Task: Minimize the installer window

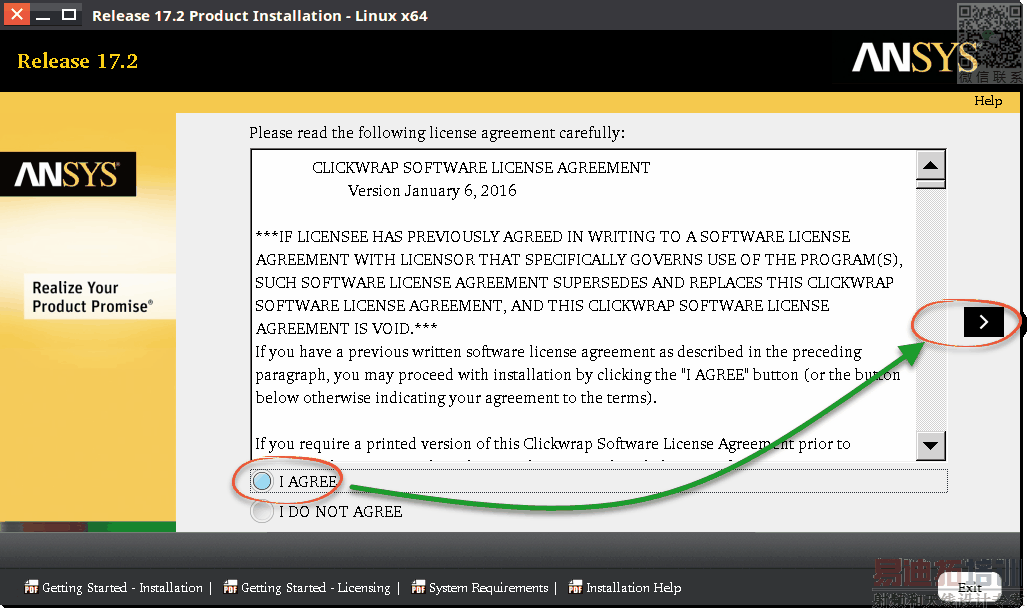Action: click(43, 15)
